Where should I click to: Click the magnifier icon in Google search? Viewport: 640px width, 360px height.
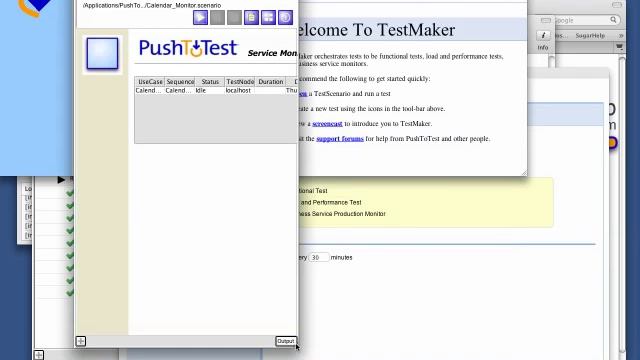click(613, 20)
